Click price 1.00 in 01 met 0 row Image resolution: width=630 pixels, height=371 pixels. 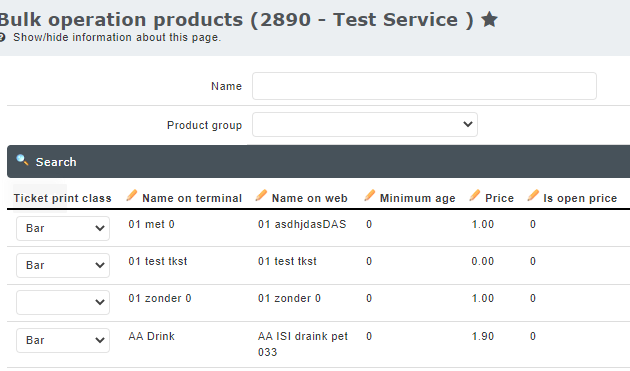tap(483, 224)
